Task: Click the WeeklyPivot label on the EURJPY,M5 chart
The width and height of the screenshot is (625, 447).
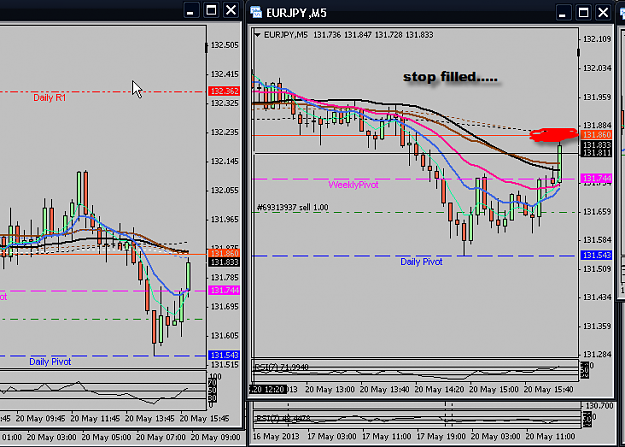Action: 353,185
